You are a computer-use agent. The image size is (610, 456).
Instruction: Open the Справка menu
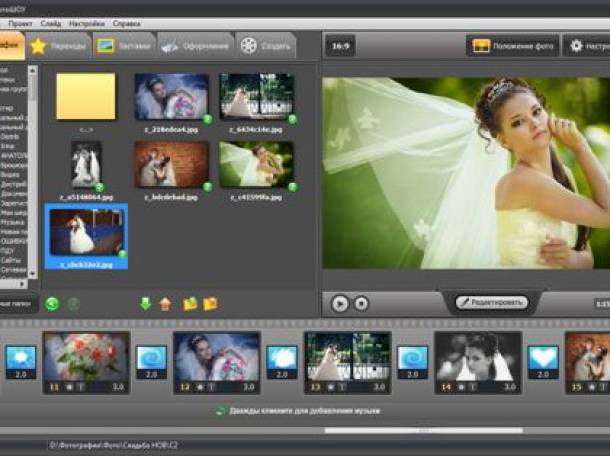pos(126,24)
